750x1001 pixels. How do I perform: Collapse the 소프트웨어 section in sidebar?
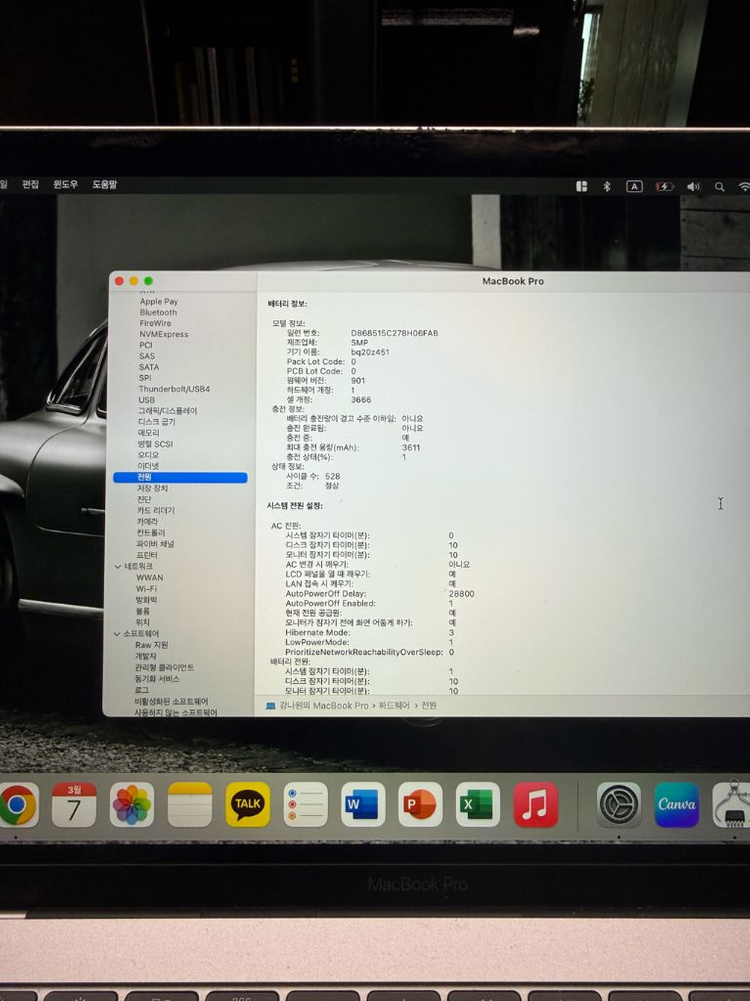pos(118,634)
